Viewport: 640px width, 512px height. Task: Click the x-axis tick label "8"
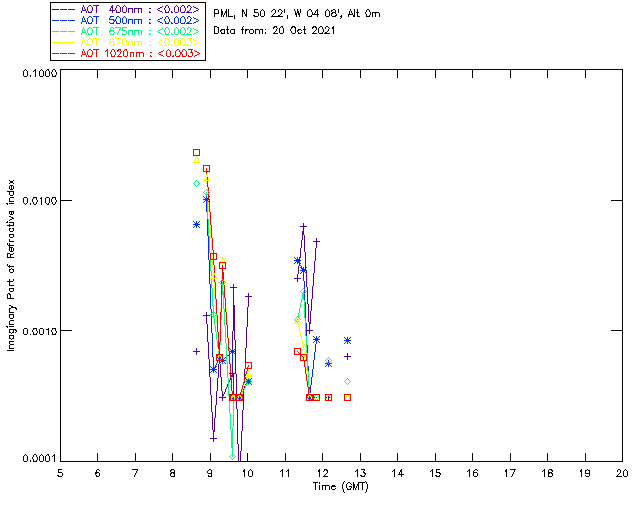(173, 473)
